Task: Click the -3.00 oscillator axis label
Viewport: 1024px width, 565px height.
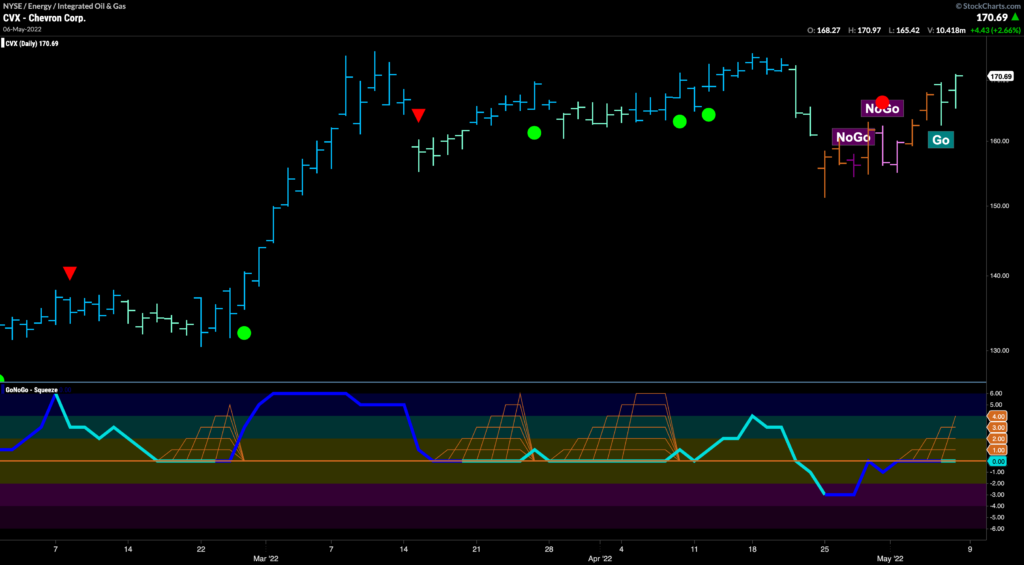Action: pos(999,495)
